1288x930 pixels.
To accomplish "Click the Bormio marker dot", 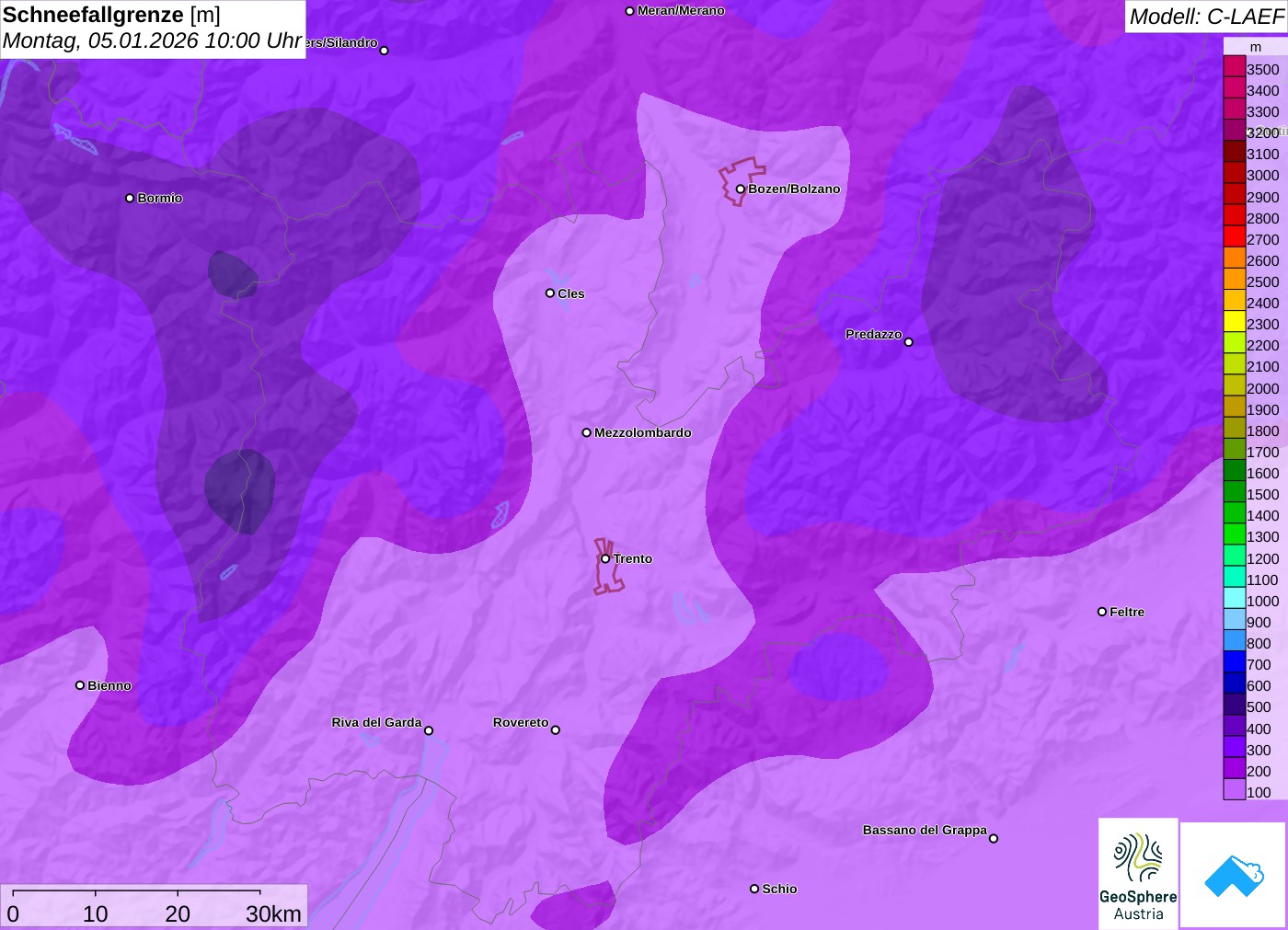I will pos(130,198).
